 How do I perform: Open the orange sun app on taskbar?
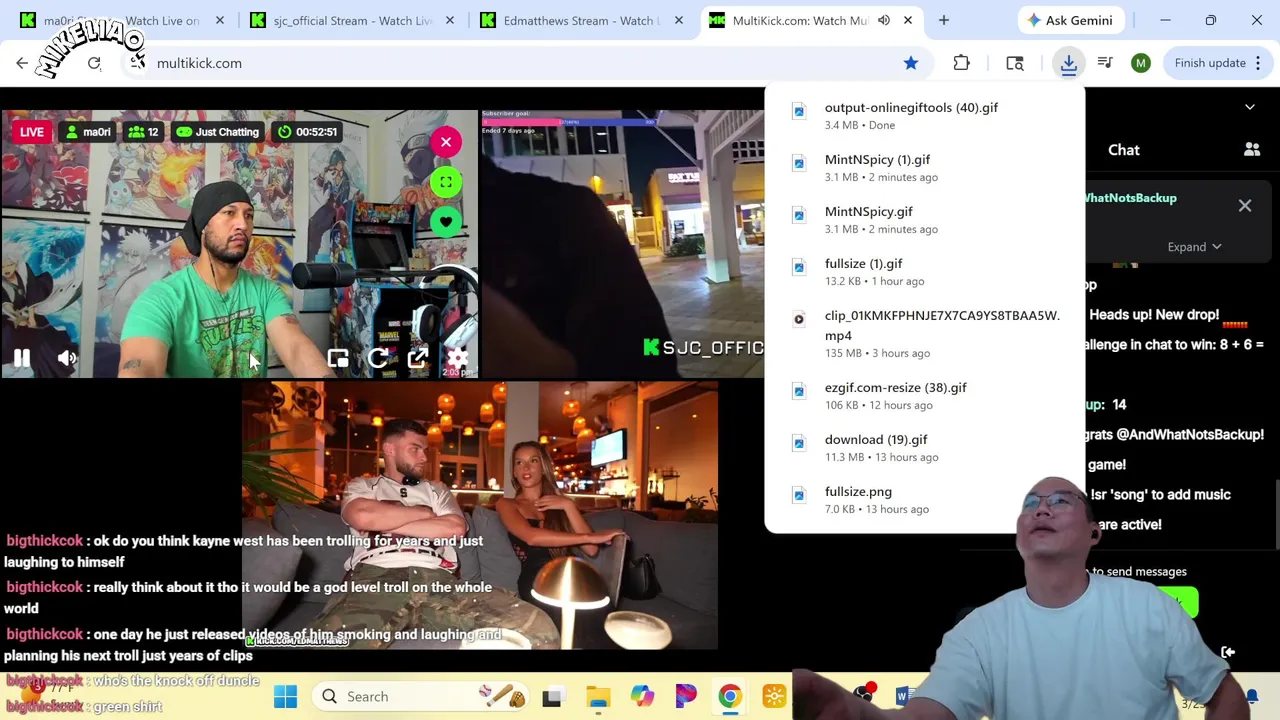[x=775, y=696]
